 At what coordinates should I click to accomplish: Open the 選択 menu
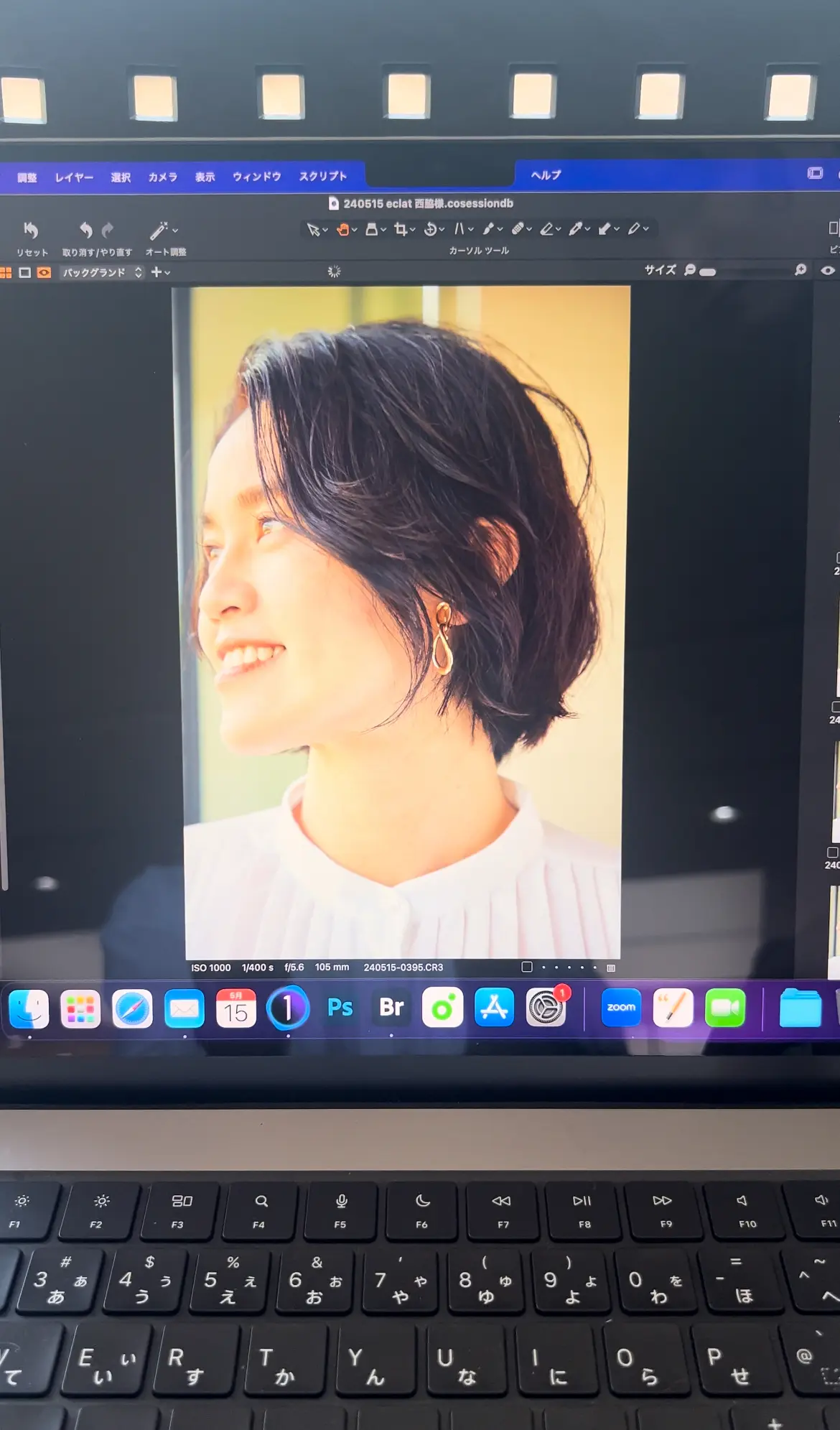point(121,177)
